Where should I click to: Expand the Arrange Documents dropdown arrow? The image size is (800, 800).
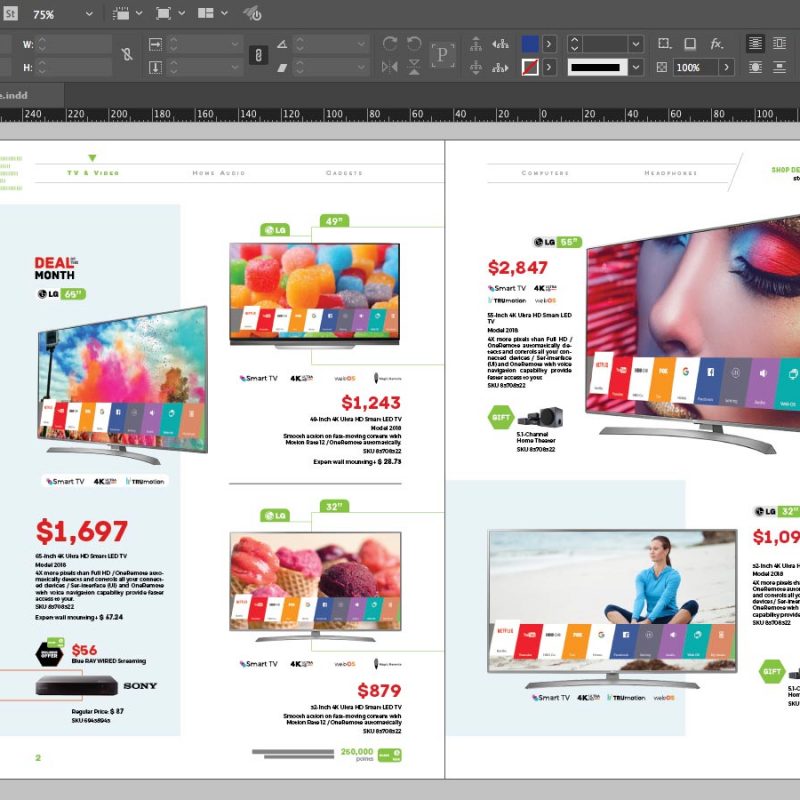pos(224,14)
